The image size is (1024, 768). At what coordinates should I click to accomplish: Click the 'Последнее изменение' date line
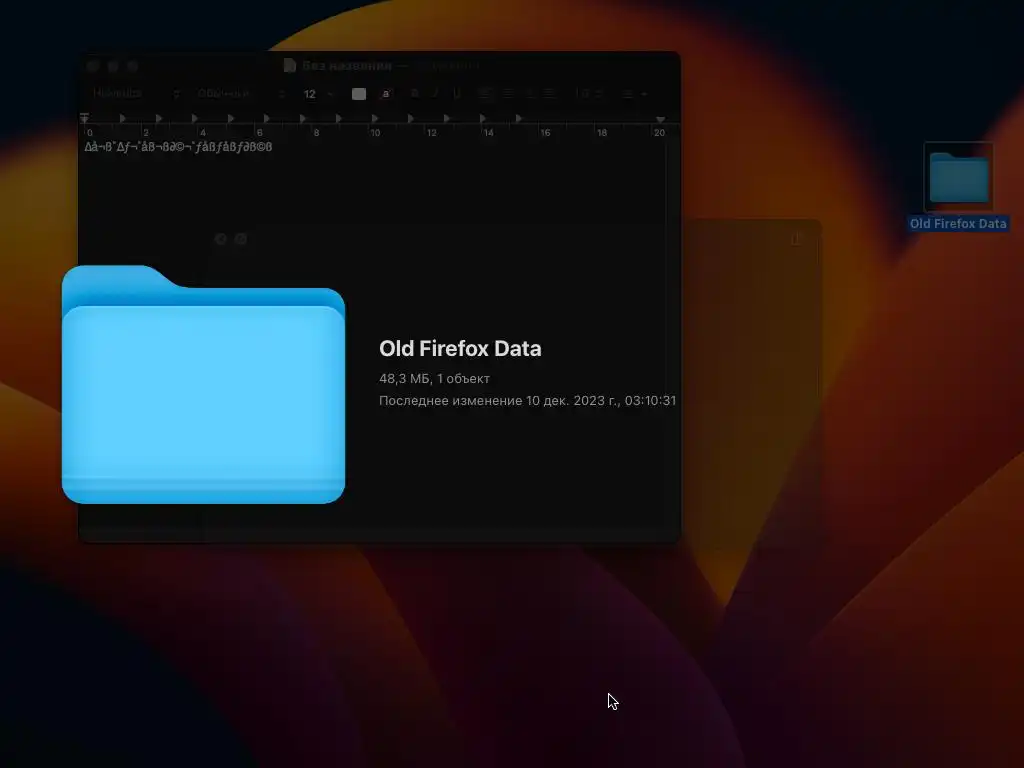pyautogui.click(x=528, y=400)
